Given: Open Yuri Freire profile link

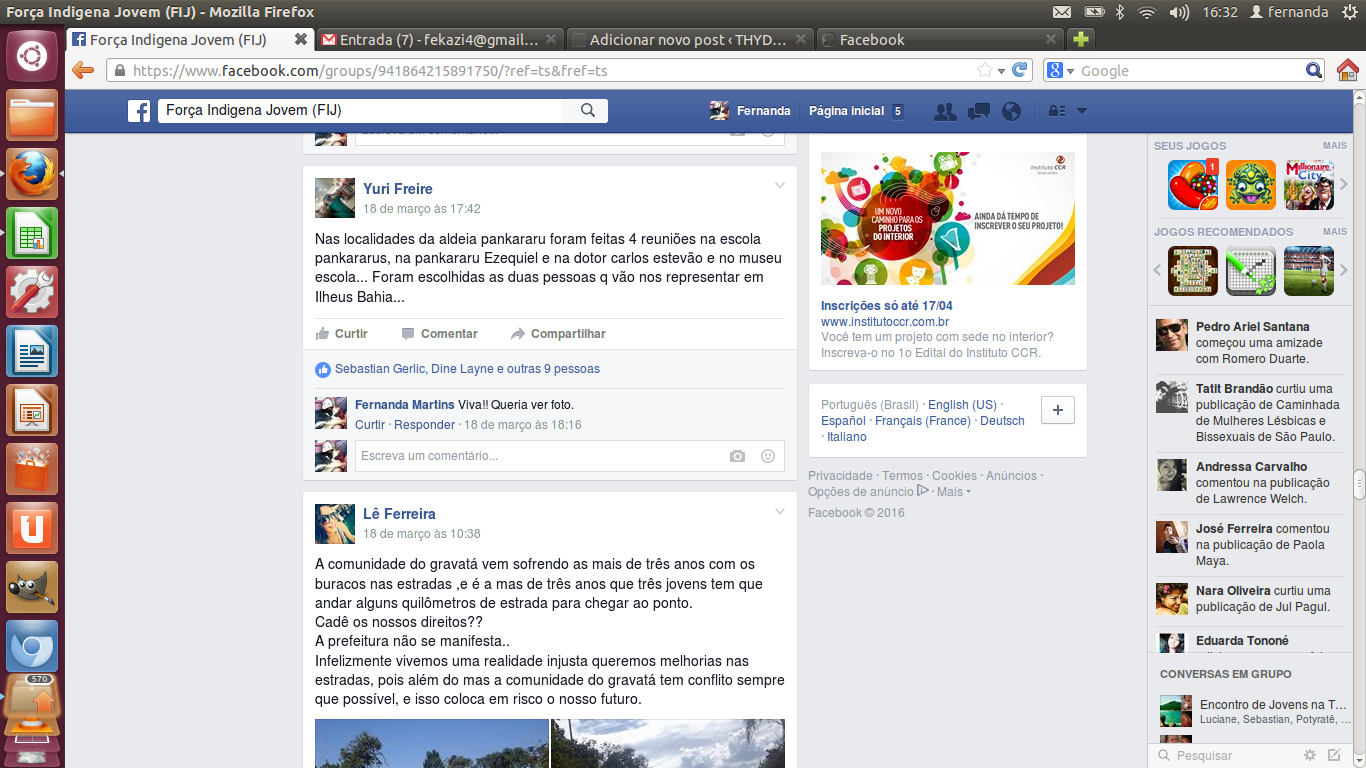Looking at the screenshot, I should tap(398, 189).
